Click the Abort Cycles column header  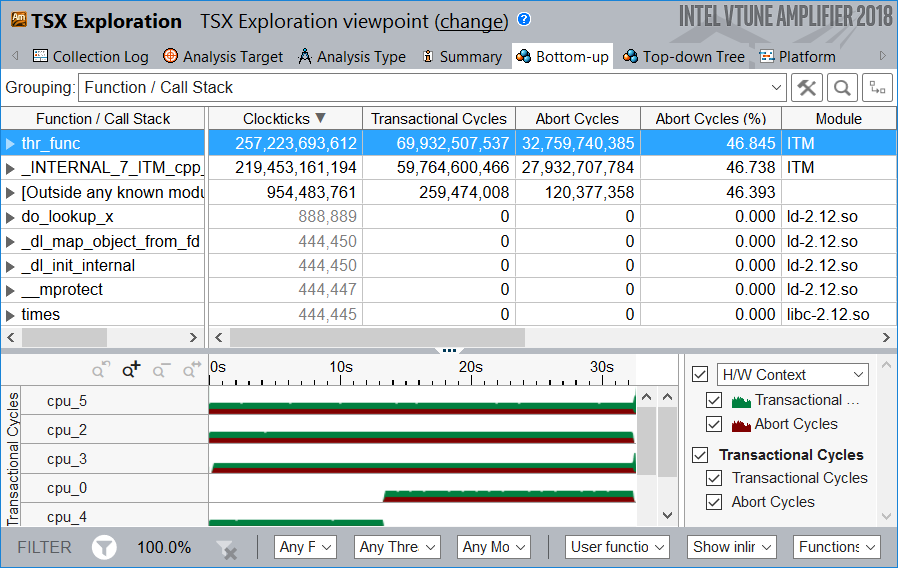tap(577, 119)
